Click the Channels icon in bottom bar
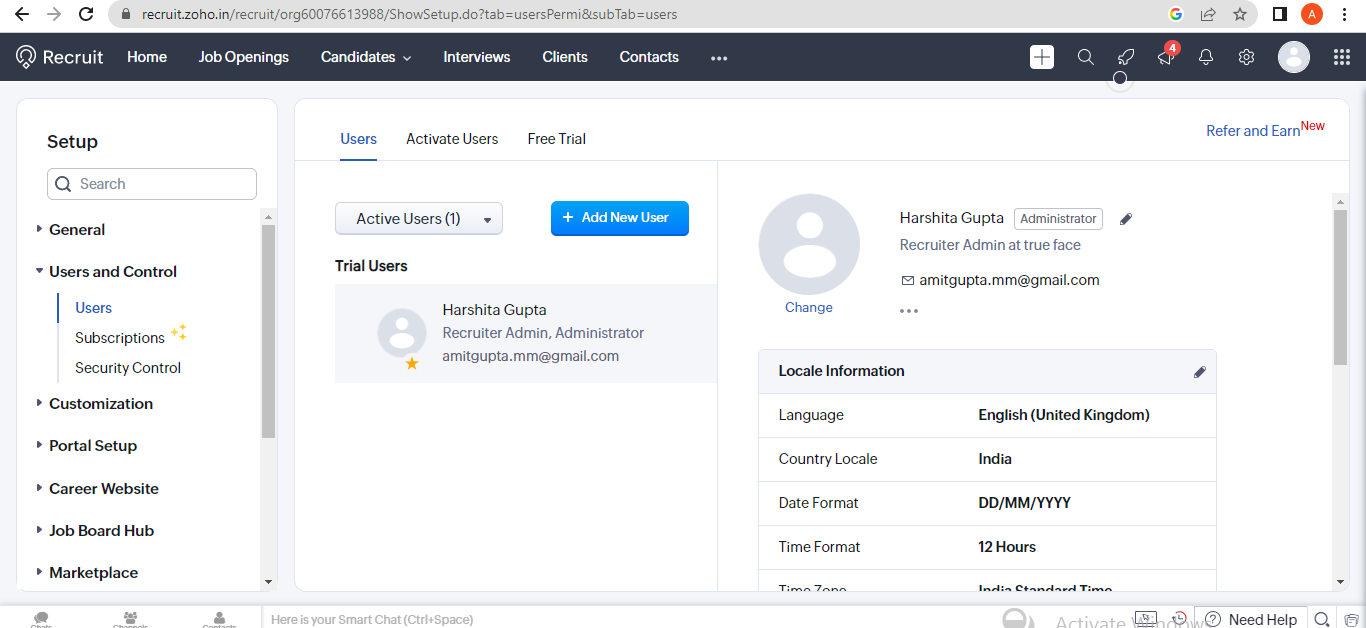The image size is (1366, 628). pos(130,620)
